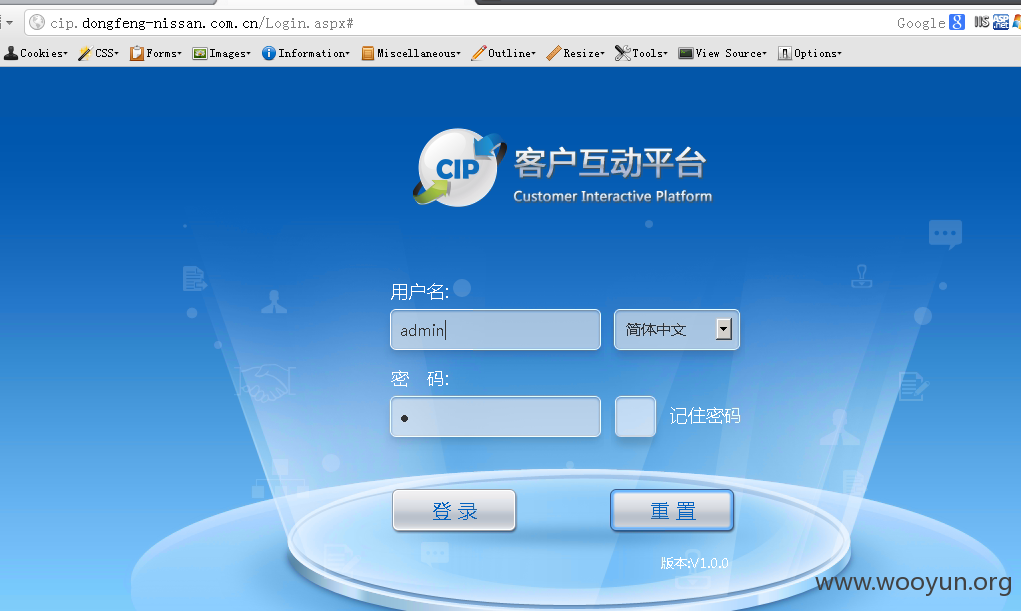Image resolution: width=1021 pixels, height=611 pixels.
Task: Click the View Source monitor icon
Action: coord(685,53)
